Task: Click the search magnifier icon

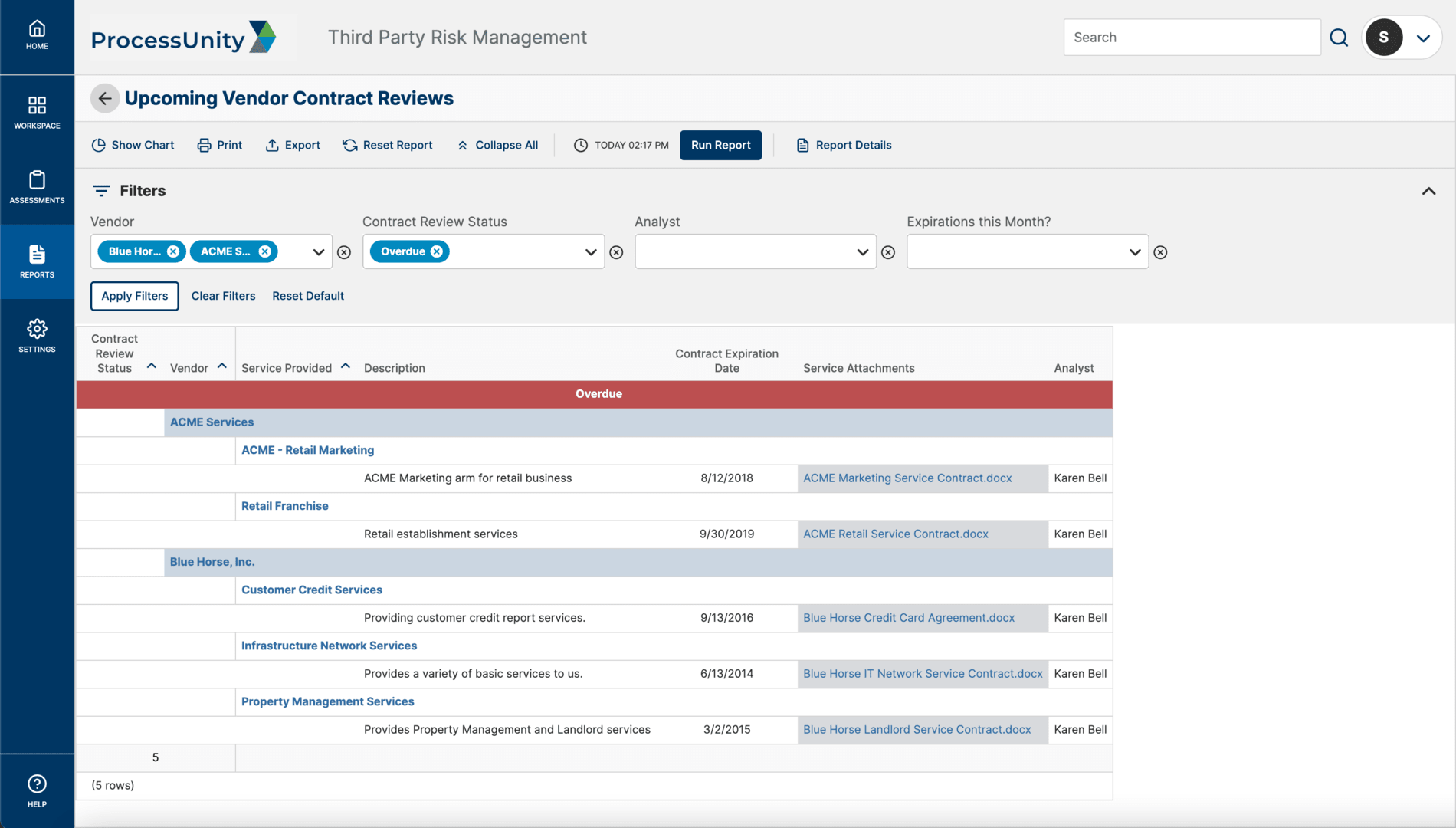Action: [x=1339, y=38]
